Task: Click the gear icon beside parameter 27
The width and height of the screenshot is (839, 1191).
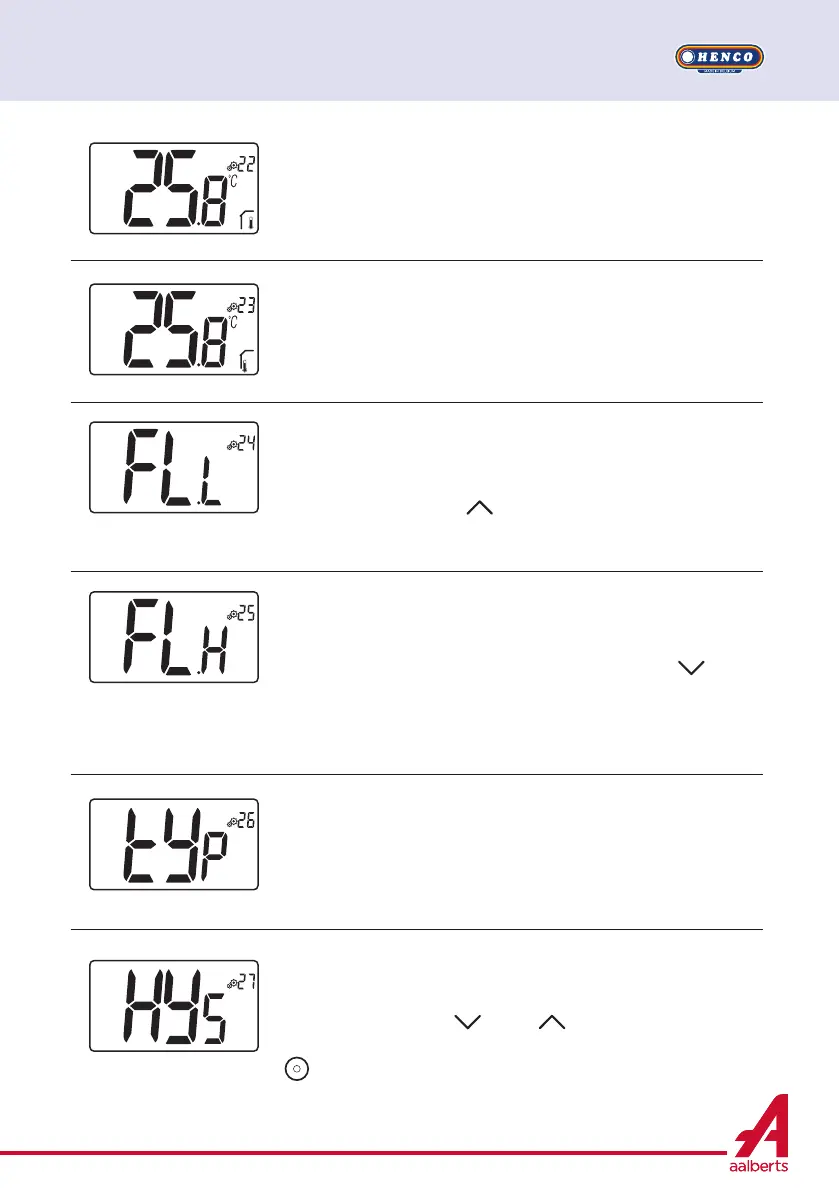Action: coord(232,984)
